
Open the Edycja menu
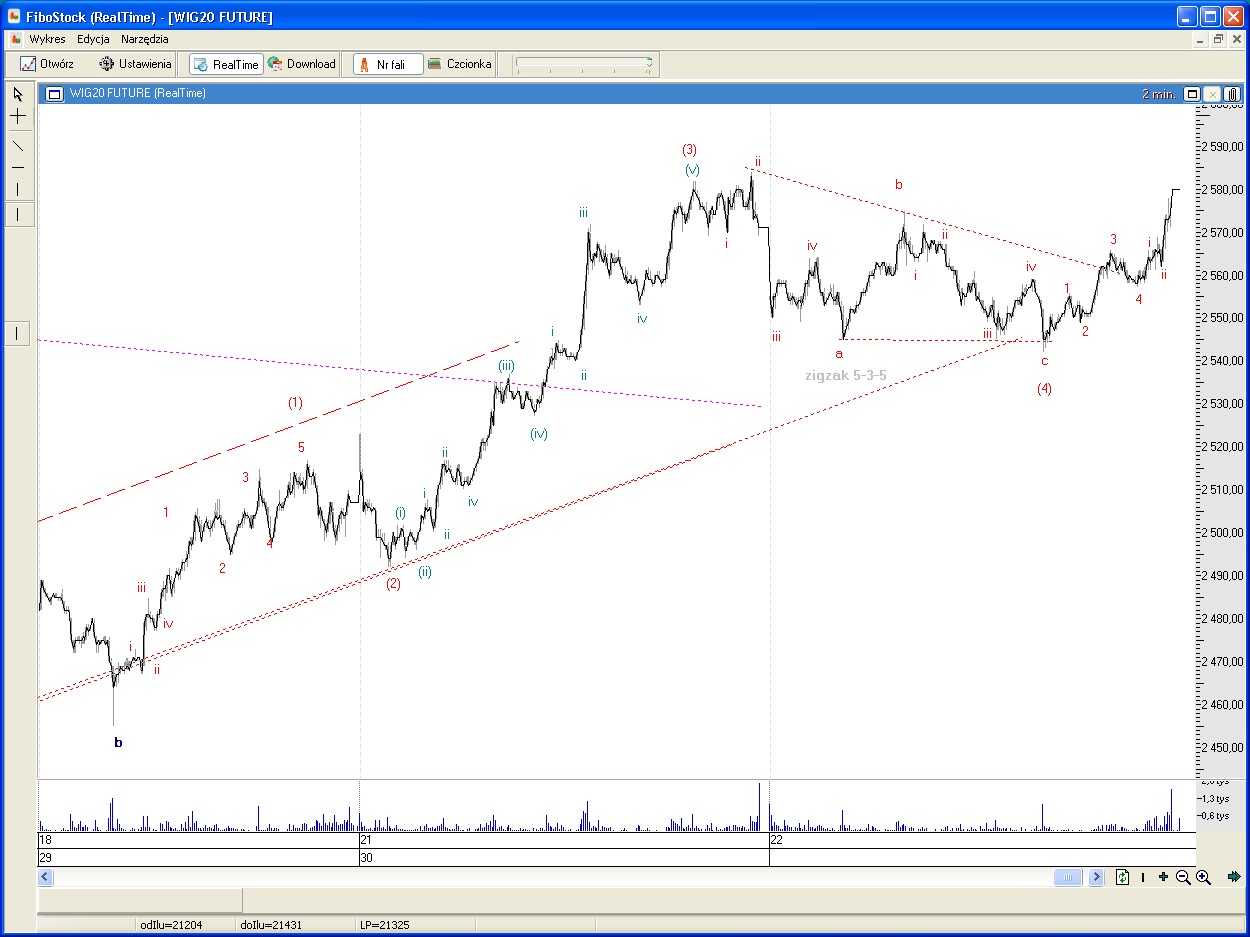pos(93,39)
